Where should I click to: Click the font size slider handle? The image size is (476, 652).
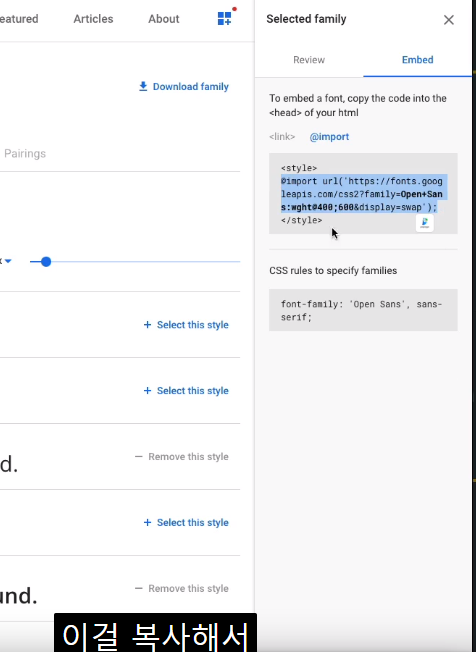coord(46,262)
